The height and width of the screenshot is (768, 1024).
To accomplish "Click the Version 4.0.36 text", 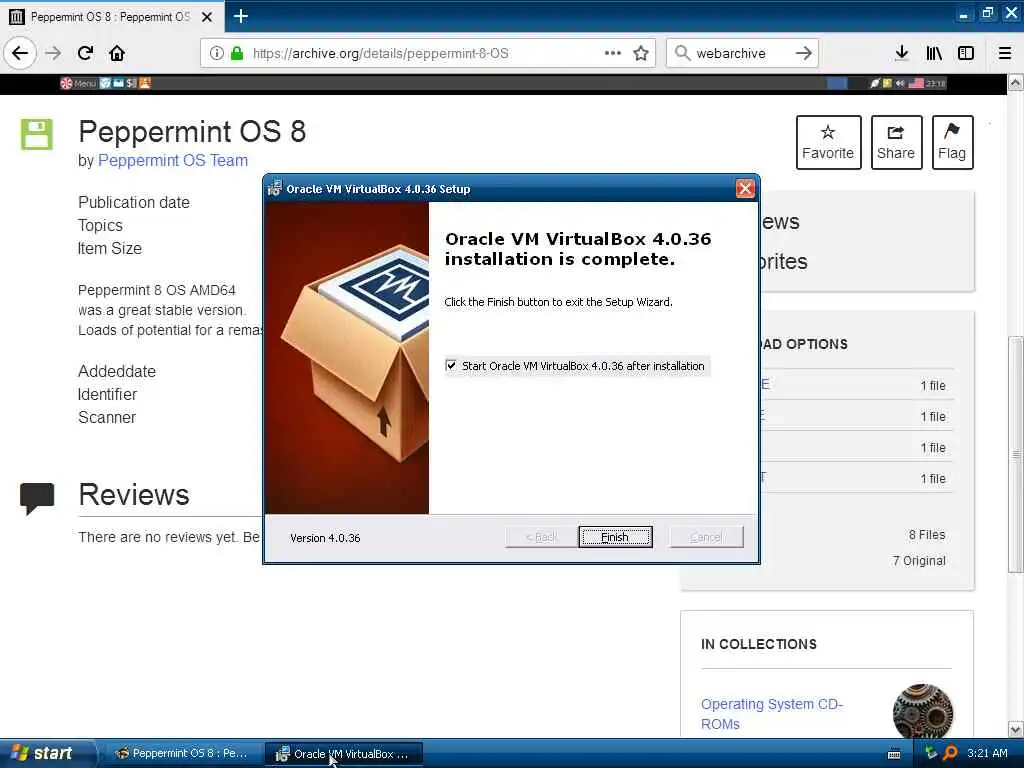I will (325, 537).
